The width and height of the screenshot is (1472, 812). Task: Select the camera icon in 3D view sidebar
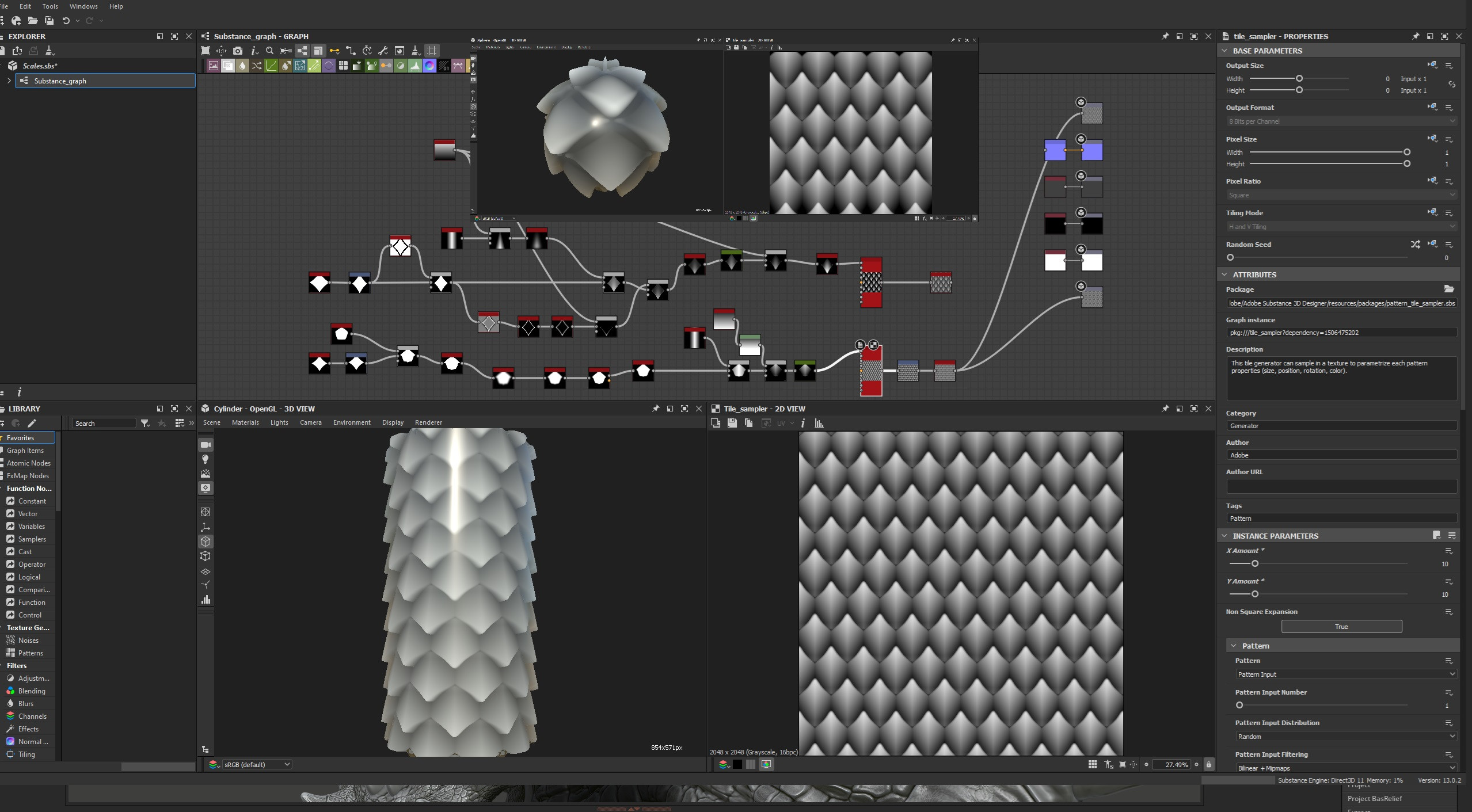click(206, 444)
